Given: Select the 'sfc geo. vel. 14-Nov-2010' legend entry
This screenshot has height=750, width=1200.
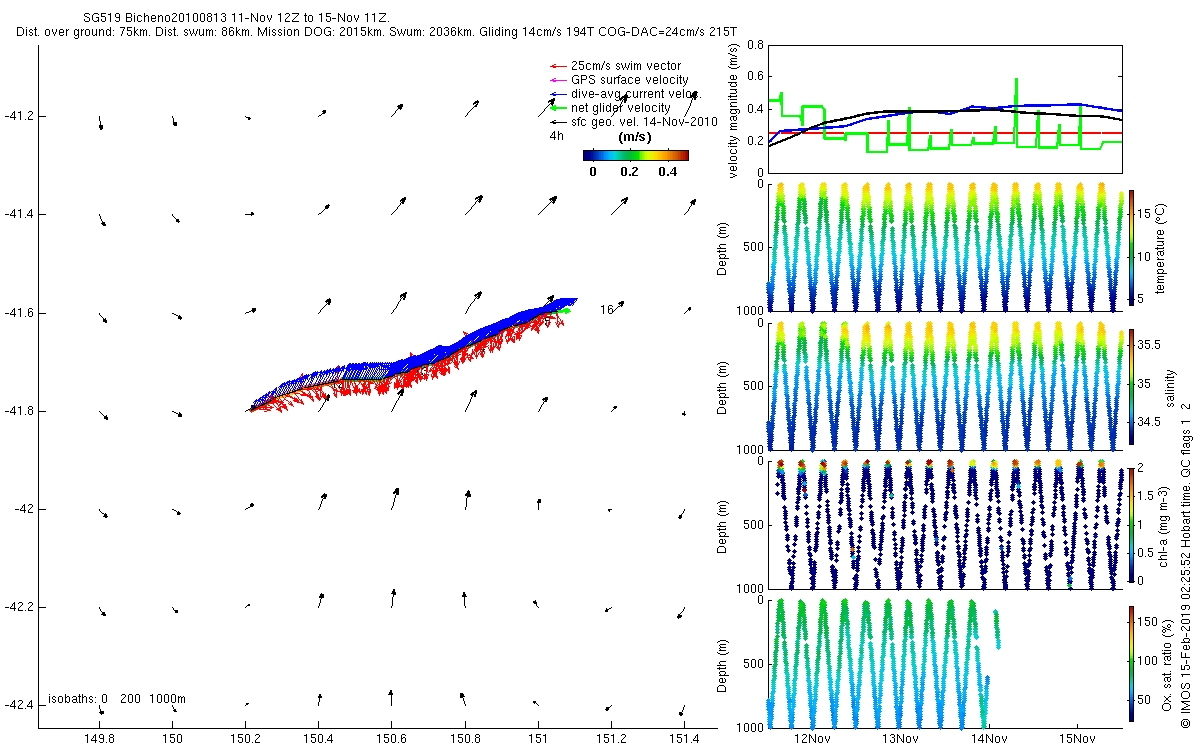Looking at the screenshot, I should click(x=644, y=122).
